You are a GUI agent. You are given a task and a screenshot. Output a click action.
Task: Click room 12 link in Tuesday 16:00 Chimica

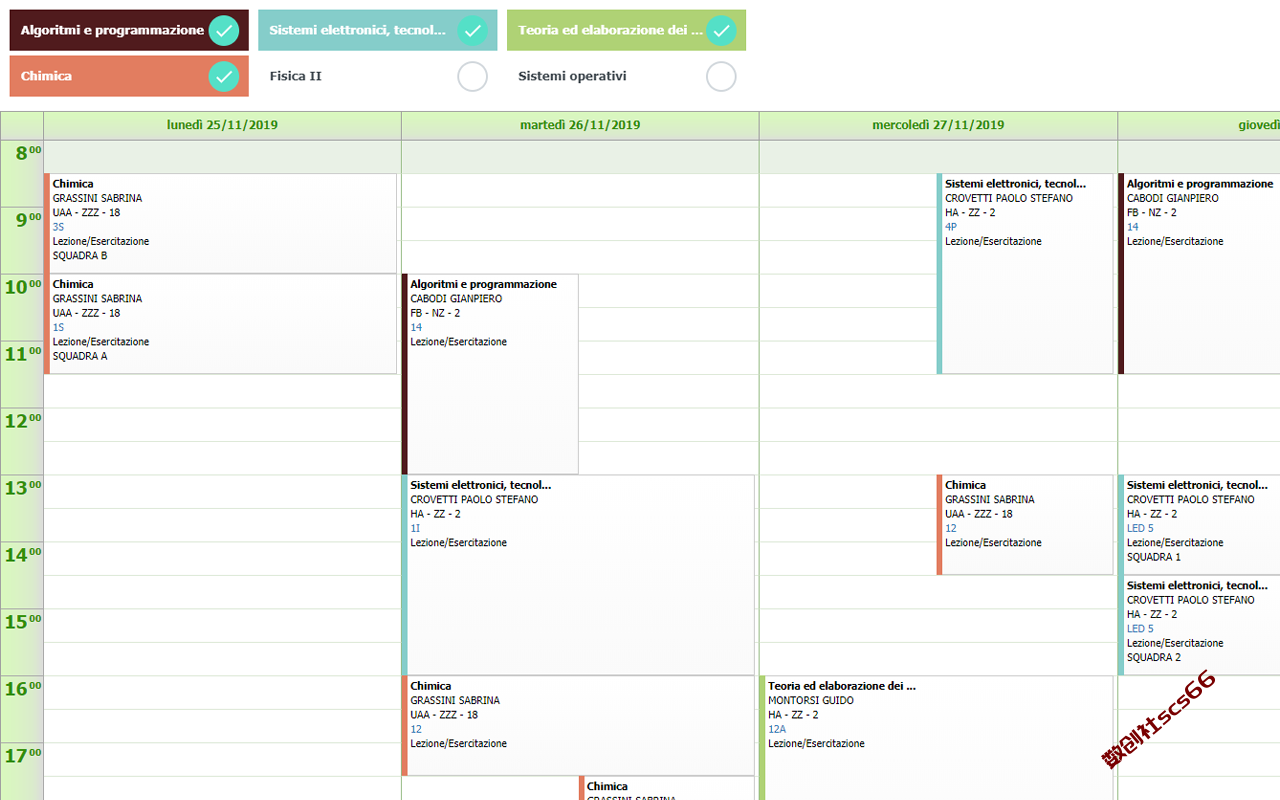(416, 729)
